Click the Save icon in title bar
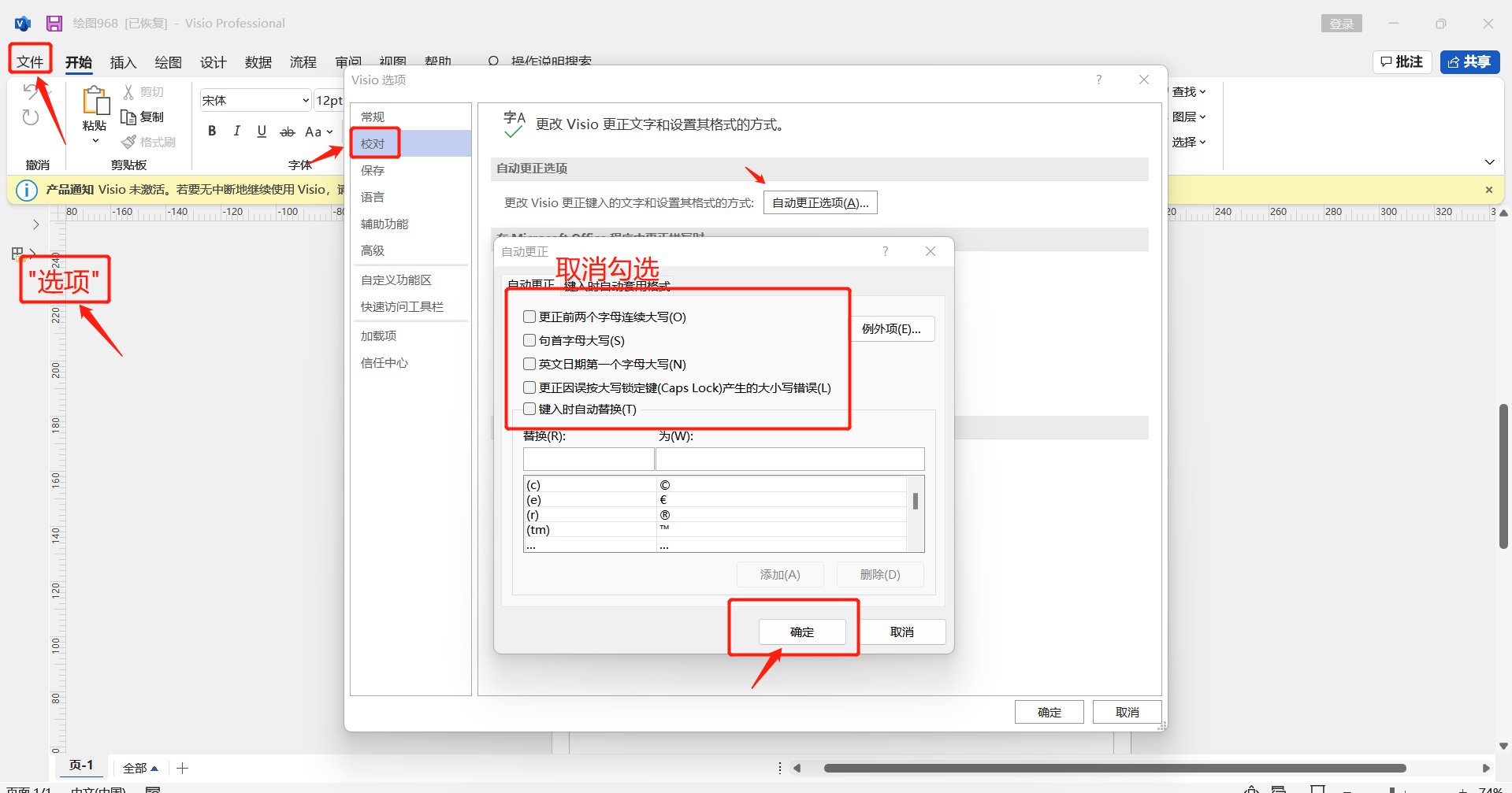The image size is (1512, 793). [54, 24]
